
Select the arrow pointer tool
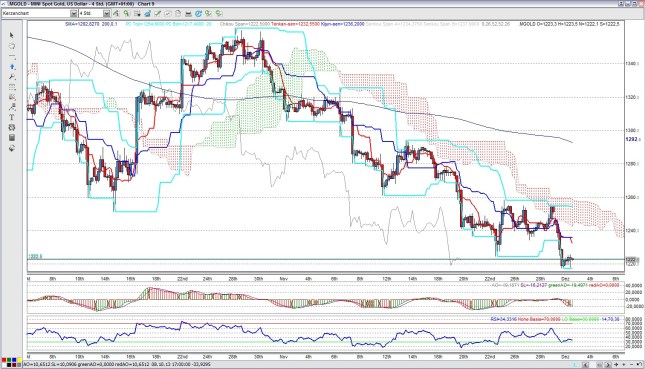pos(12,35)
